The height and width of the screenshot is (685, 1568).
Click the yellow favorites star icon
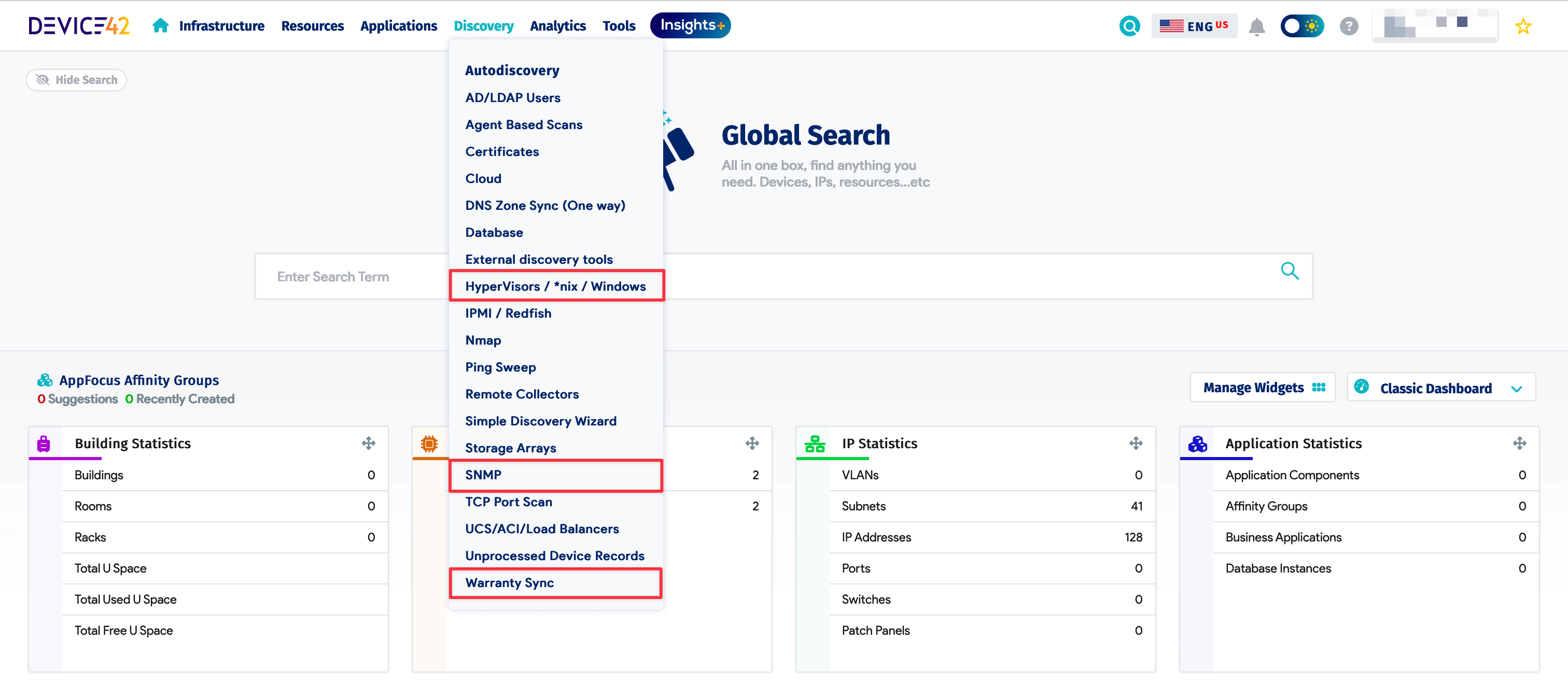1522,26
